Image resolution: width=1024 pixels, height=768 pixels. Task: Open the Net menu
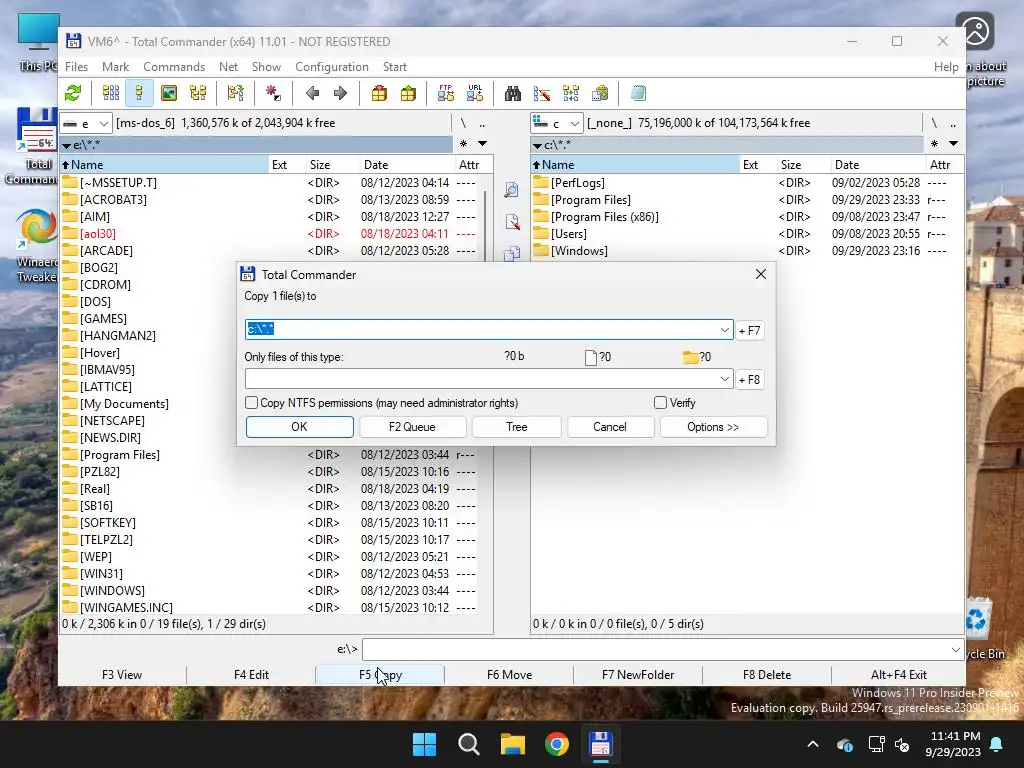click(x=229, y=67)
